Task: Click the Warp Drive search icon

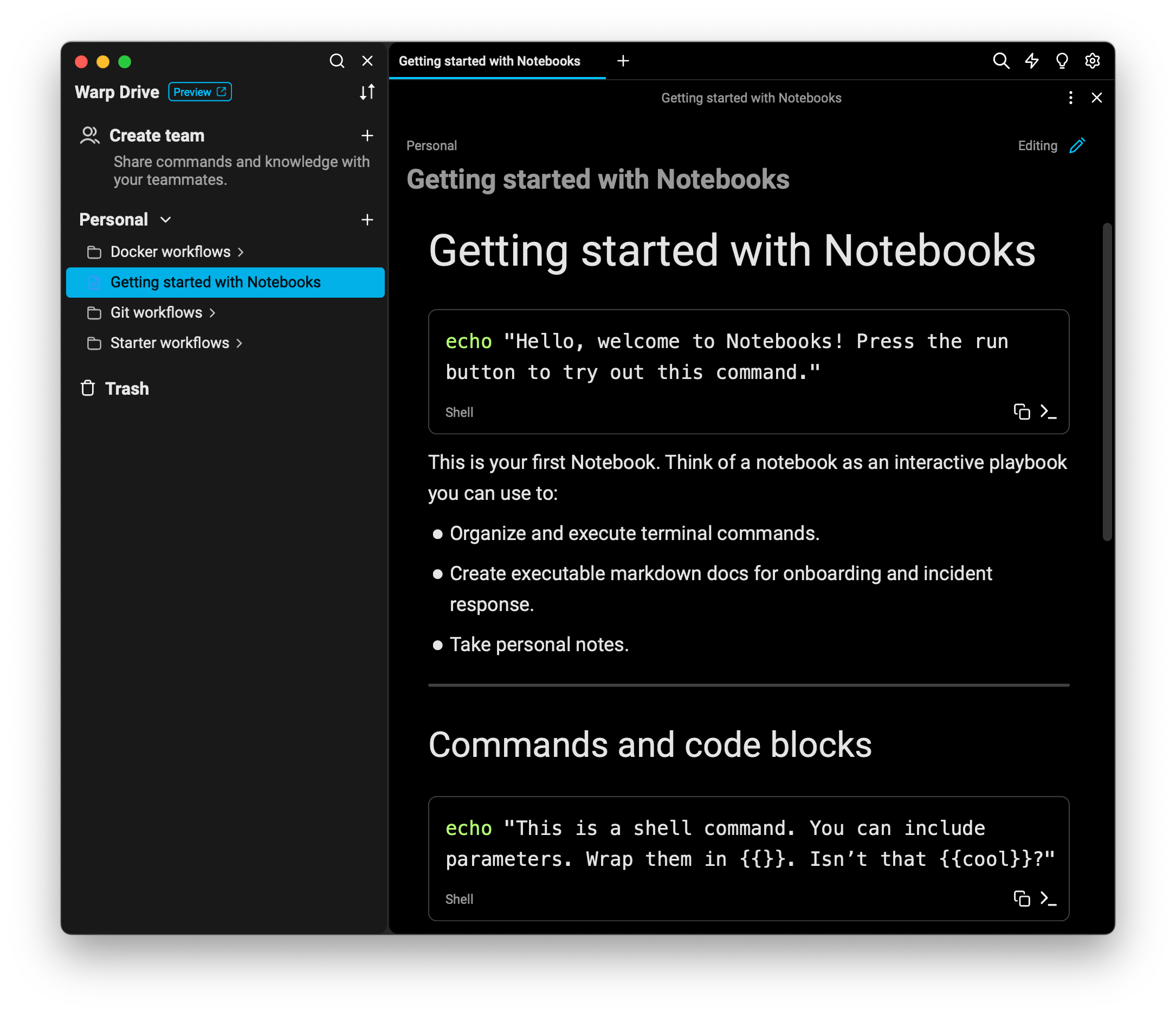Action: point(337,61)
